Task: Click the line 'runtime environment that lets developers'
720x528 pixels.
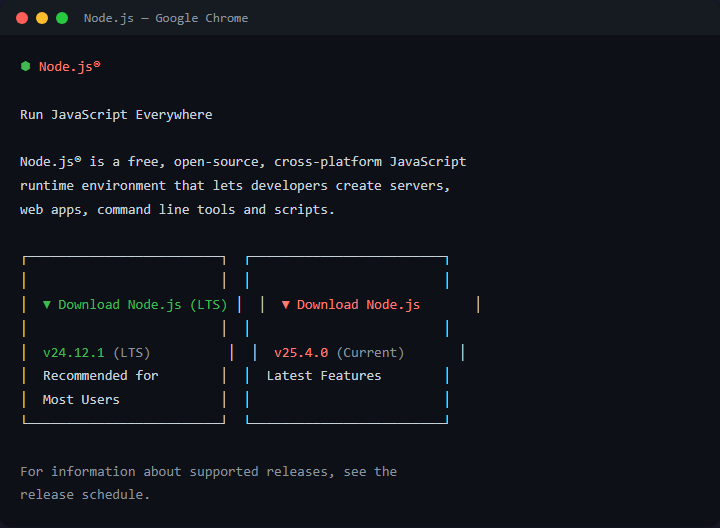Action: pos(235,186)
